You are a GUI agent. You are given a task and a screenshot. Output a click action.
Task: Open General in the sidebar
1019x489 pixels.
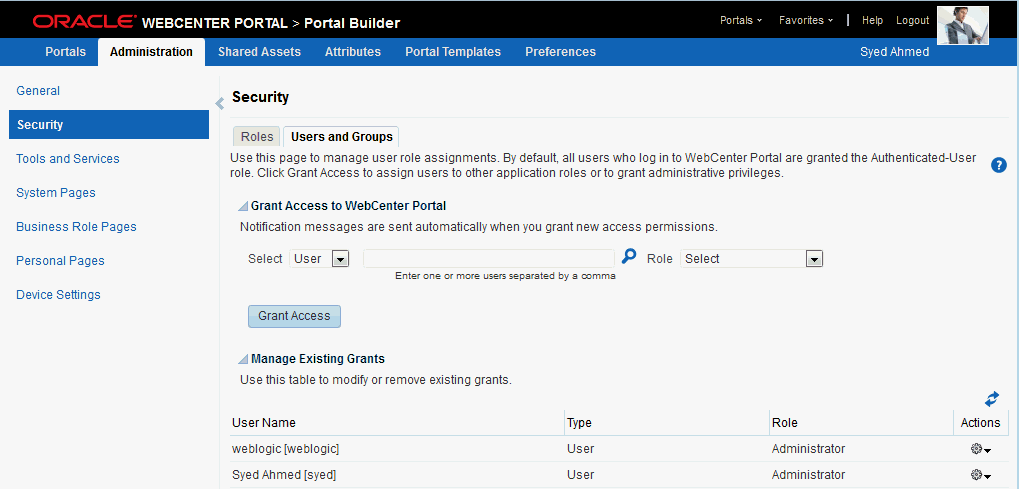point(38,91)
